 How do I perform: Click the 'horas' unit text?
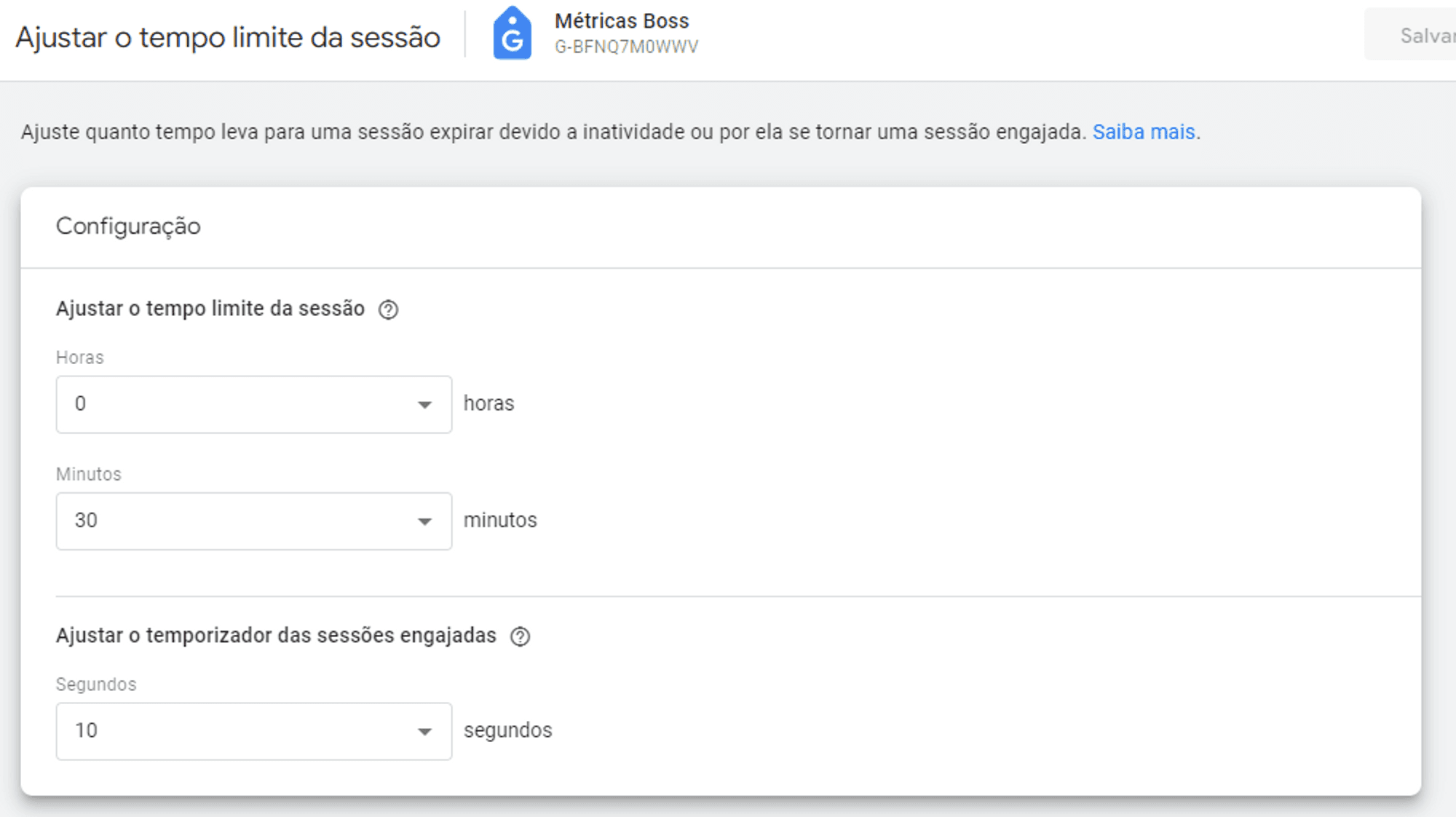pyautogui.click(x=488, y=403)
